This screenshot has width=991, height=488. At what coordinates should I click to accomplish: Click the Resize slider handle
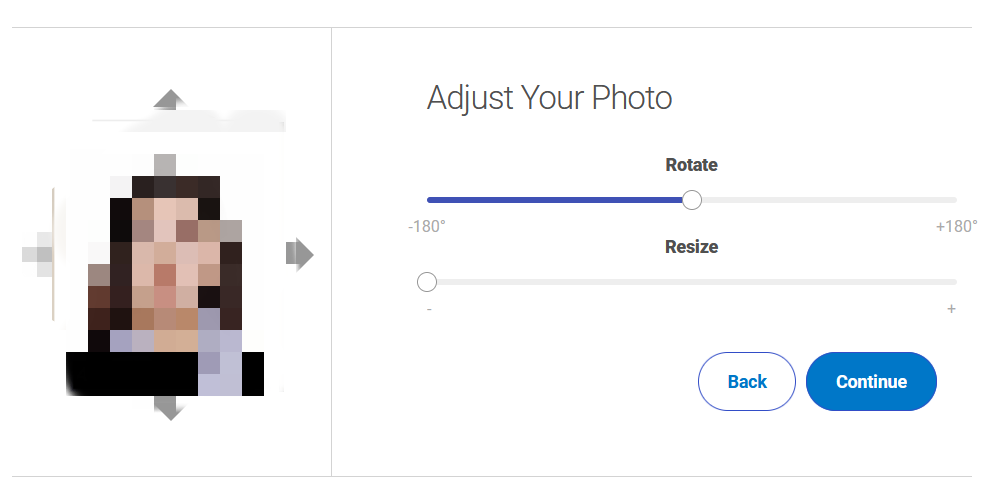coord(427,282)
